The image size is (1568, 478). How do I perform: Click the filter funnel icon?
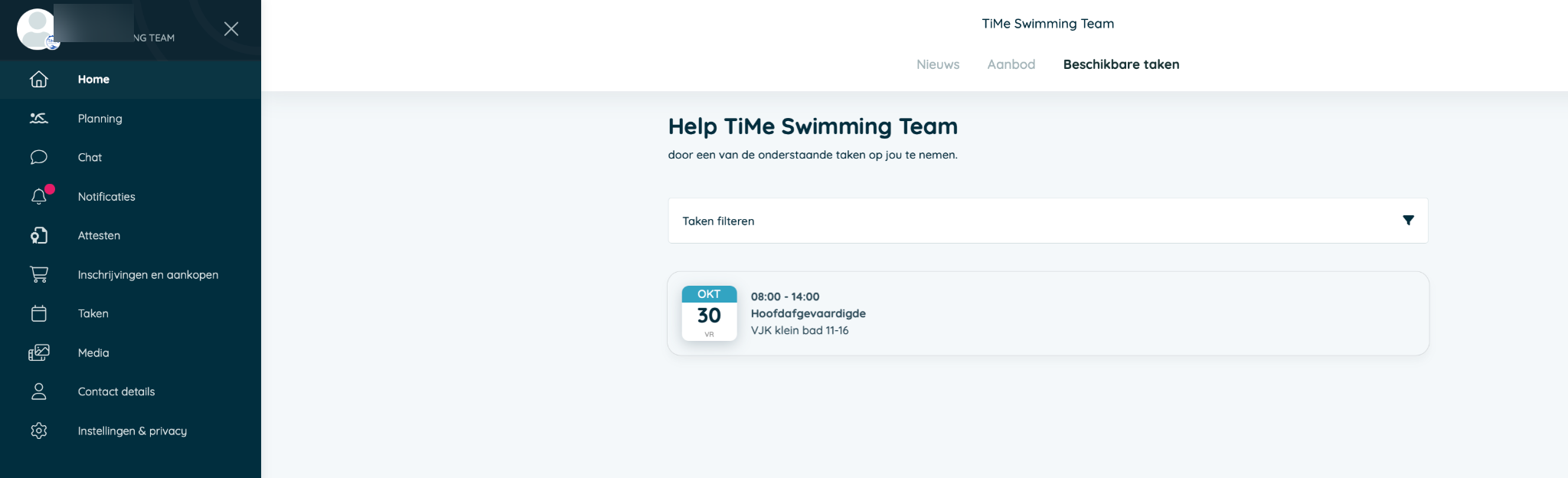[1408, 221]
